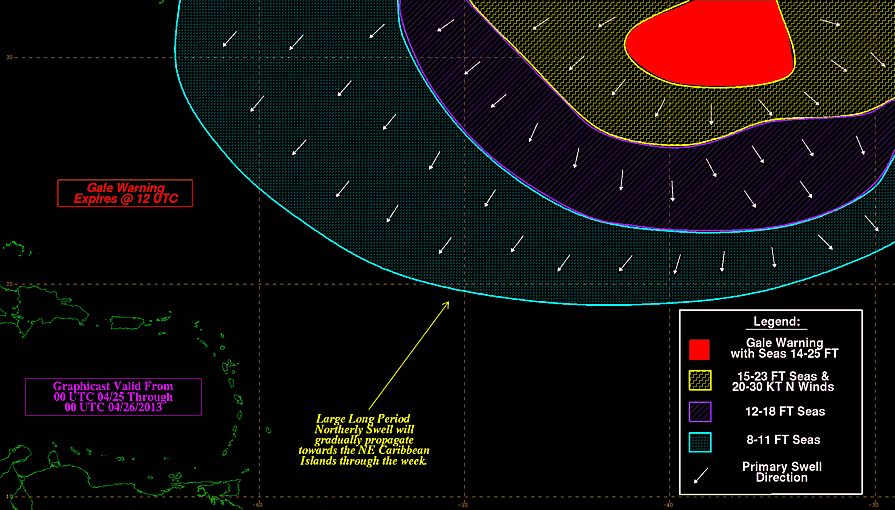Click the '-60' longitude label at bottom
Viewport: 895px width, 510px height.
[257, 505]
